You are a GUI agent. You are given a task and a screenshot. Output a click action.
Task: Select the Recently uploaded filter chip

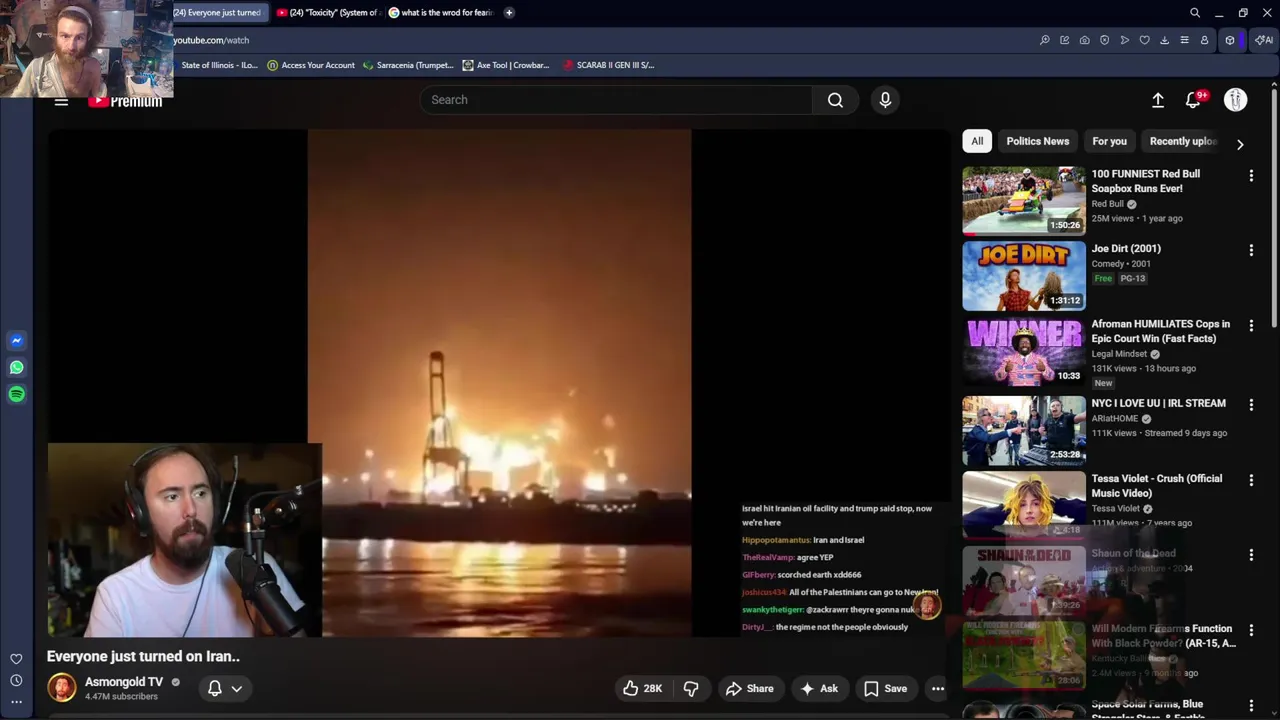pyautogui.click(x=1183, y=141)
